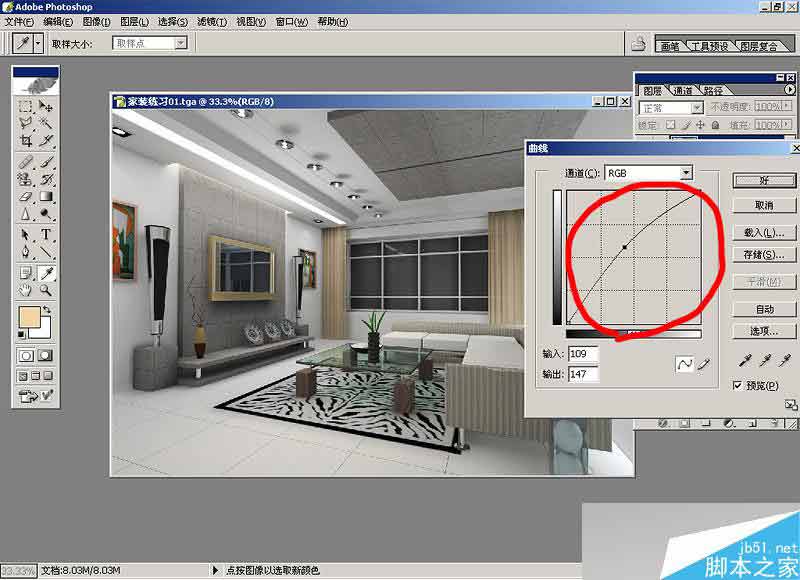Select the Blur tool
This screenshot has width=800, height=580.
click(x=26, y=213)
